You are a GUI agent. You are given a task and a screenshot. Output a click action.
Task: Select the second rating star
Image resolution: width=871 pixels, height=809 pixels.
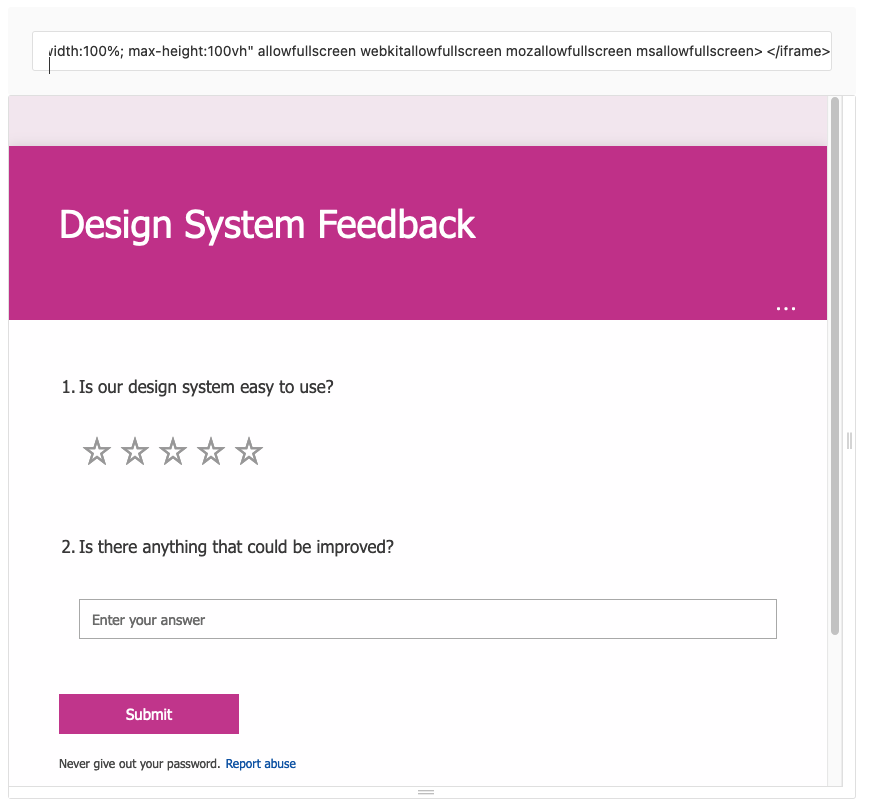pyautogui.click(x=135, y=451)
